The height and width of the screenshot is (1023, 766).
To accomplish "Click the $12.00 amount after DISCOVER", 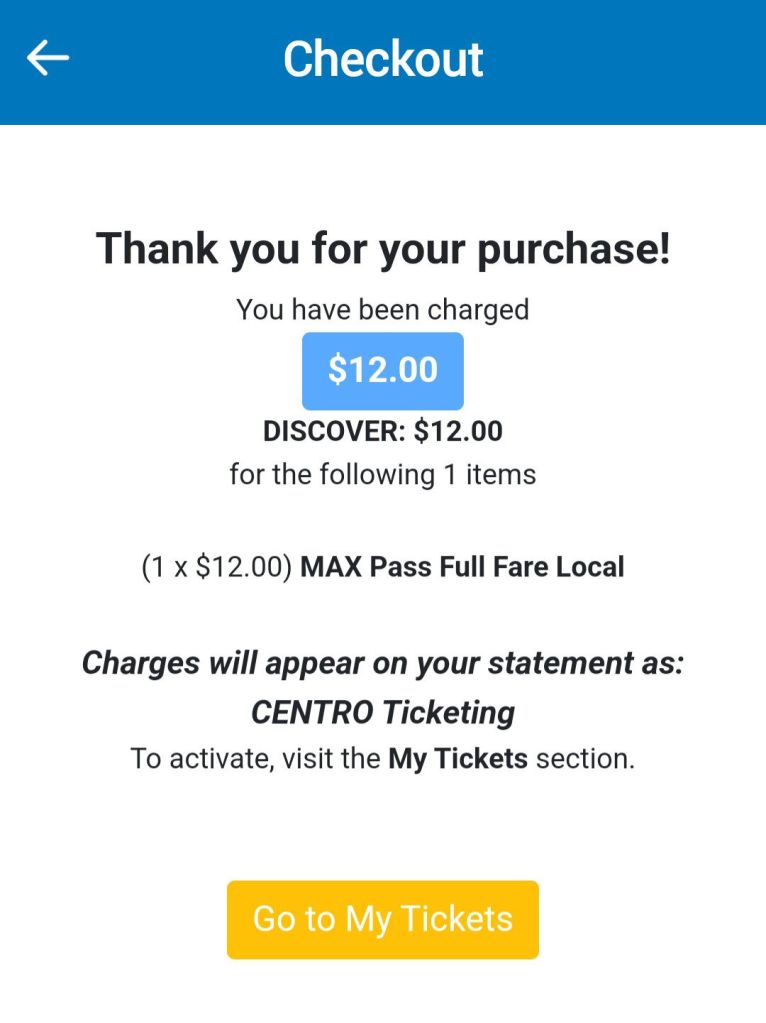I will click(x=458, y=431).
